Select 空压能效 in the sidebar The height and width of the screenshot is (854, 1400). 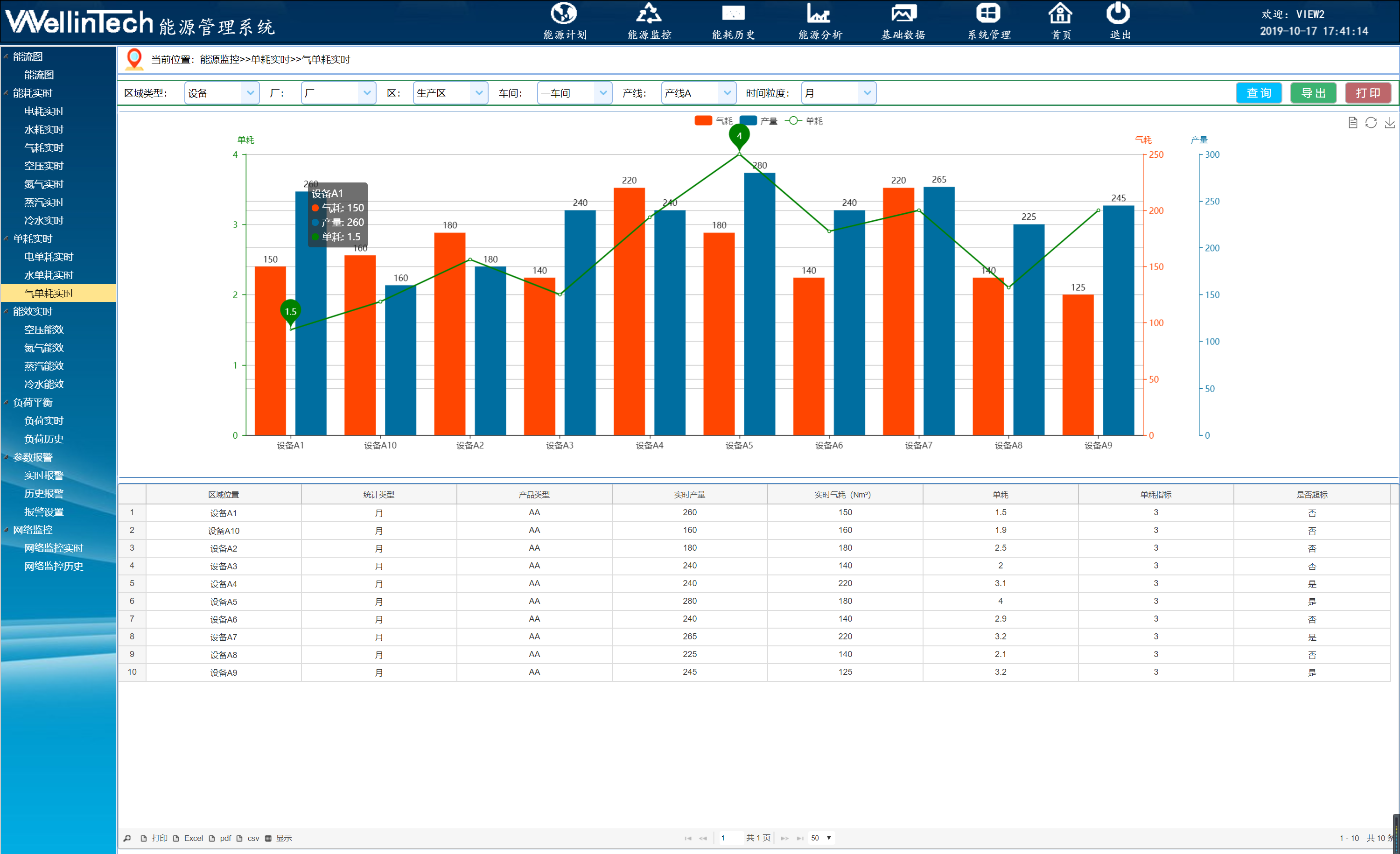click(x=44, y=329)
